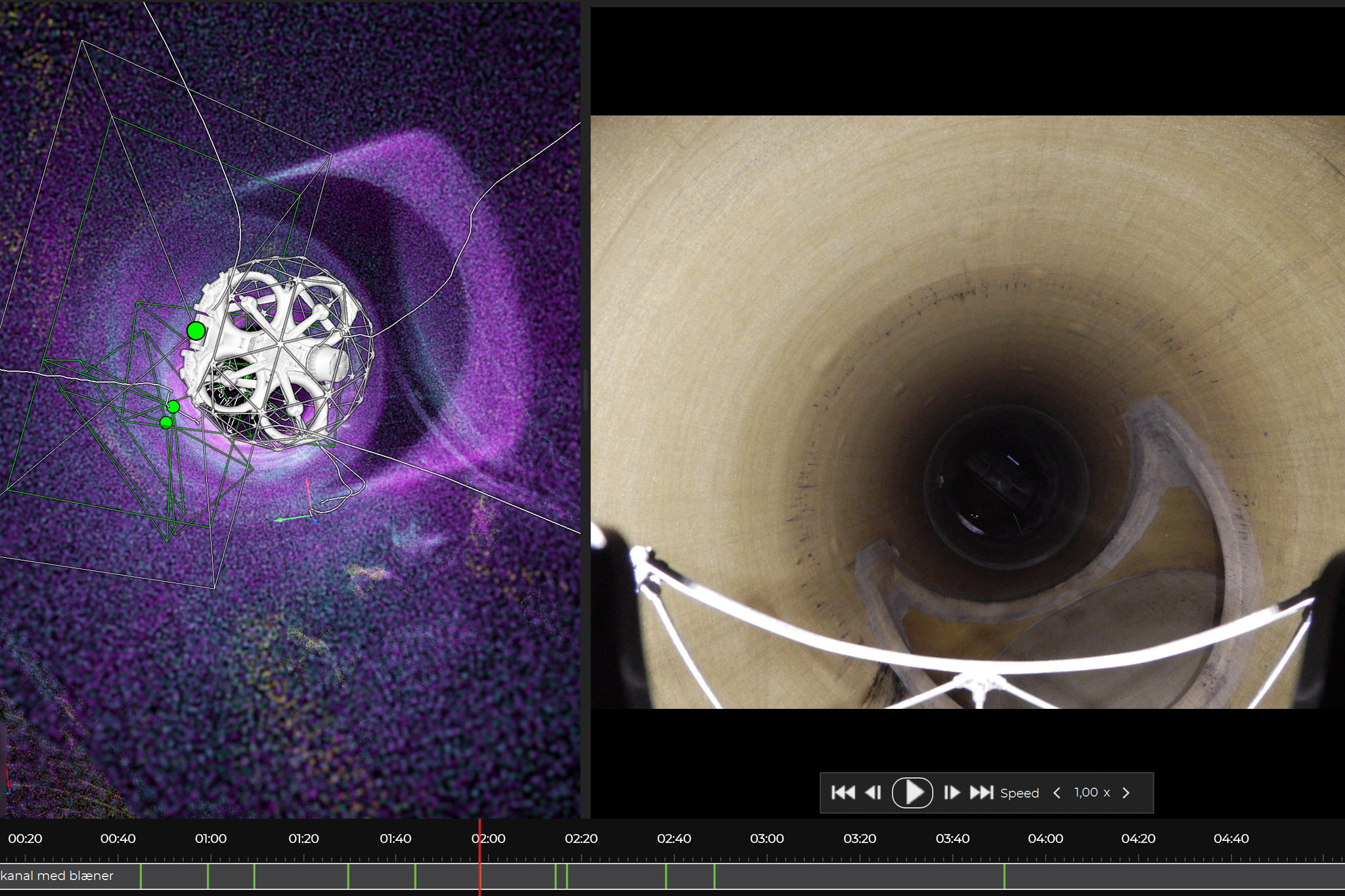
Task: Seek to the 04:40 timeline label
Action: coord(1231,839)
